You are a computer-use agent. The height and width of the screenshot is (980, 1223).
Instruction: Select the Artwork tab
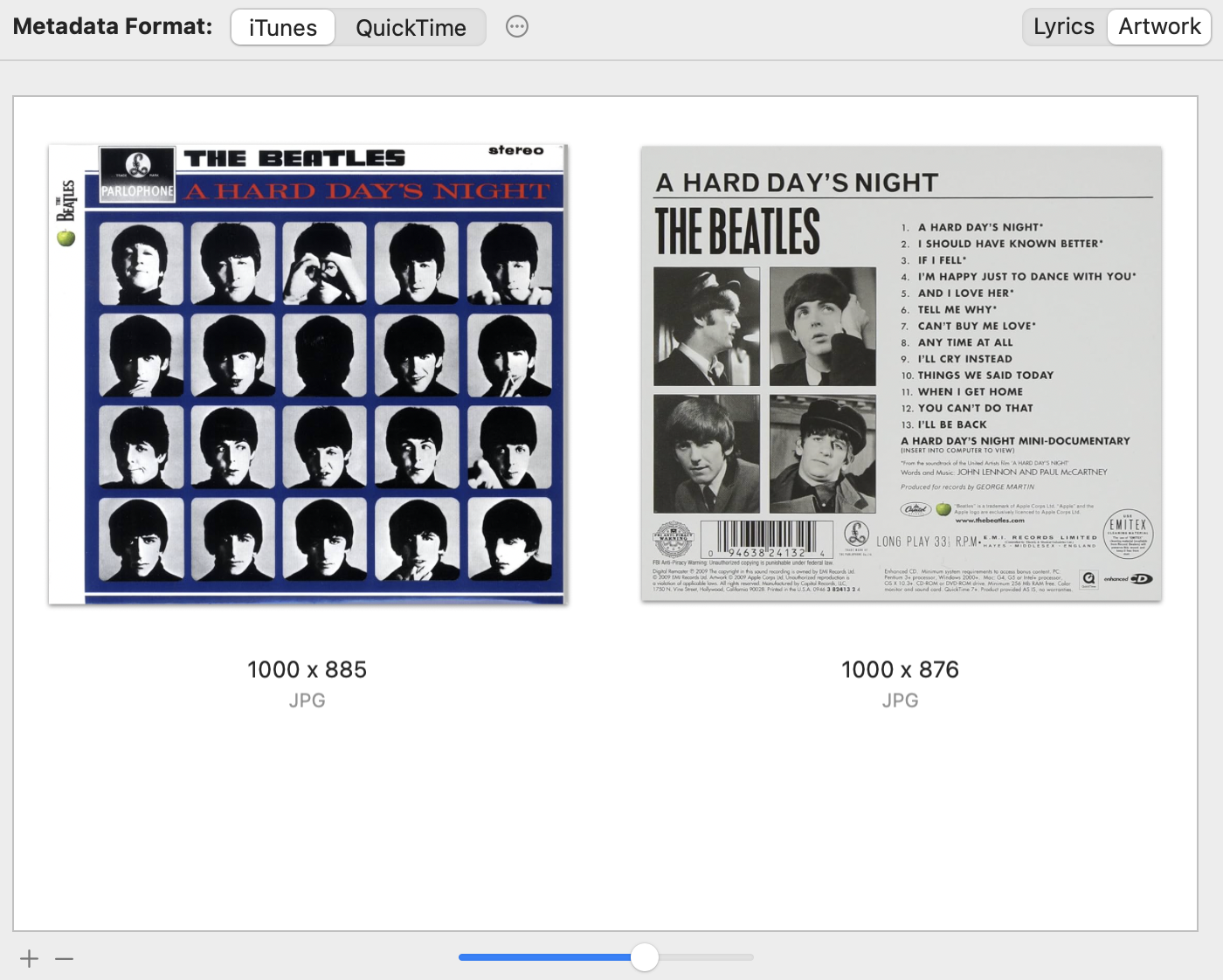(x=1159, y=27)
